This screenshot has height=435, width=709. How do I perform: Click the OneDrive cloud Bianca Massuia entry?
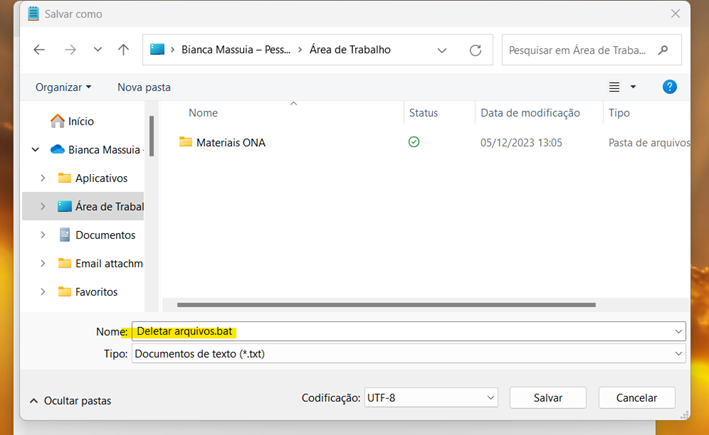(x=59, y=150)
